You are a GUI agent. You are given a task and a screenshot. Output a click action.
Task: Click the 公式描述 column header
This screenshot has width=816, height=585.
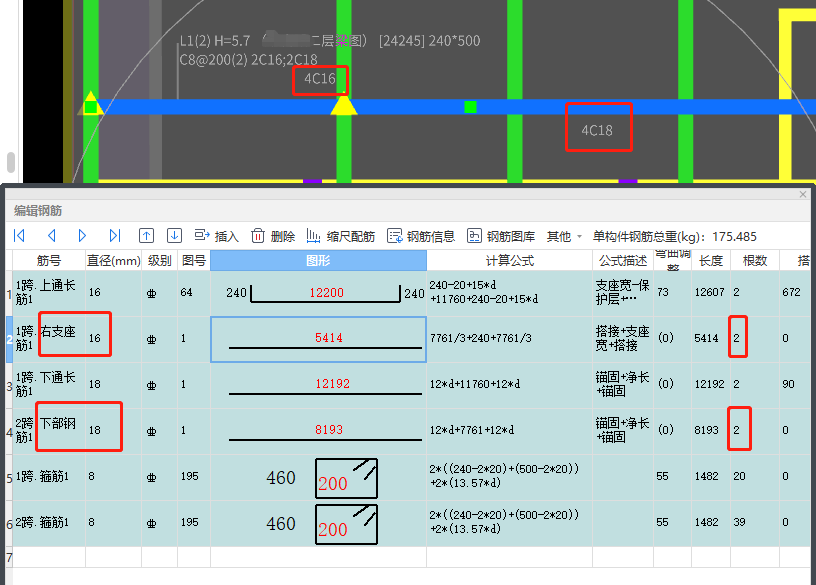coord(623,260)
